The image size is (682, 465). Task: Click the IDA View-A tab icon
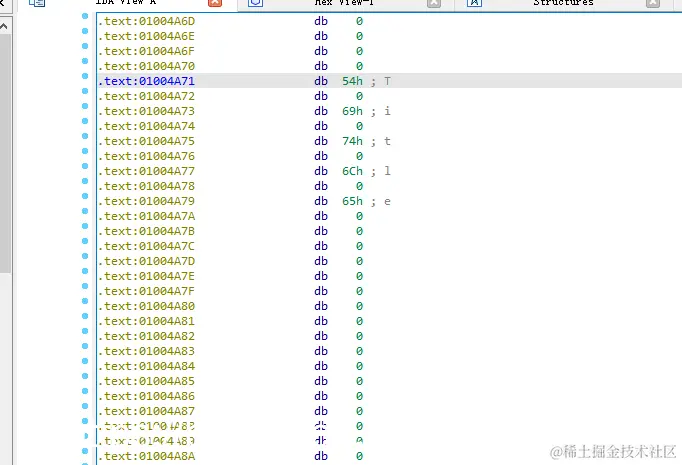tap(37, 3)
